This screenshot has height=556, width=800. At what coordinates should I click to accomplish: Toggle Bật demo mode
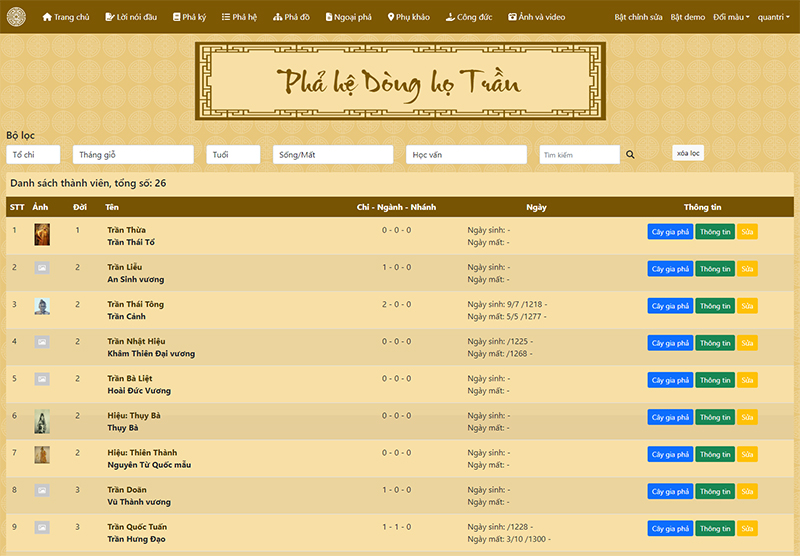click(x=688, y=17)
